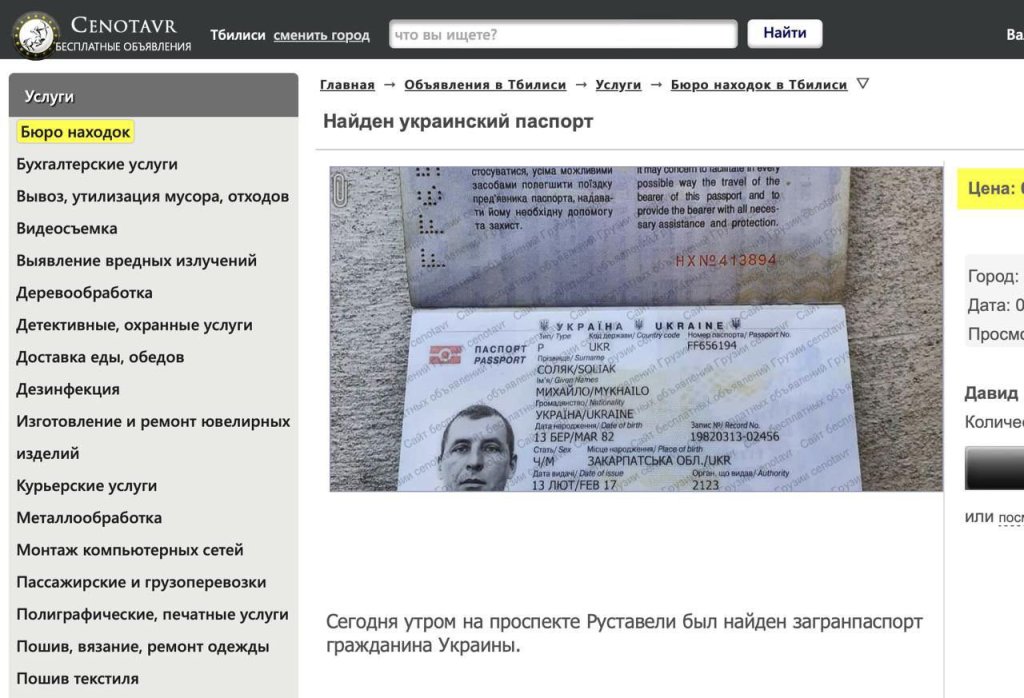Open the Главная breadcrumb link
This screenshot has height=698, width=1024.
click(x=347, y=84)
